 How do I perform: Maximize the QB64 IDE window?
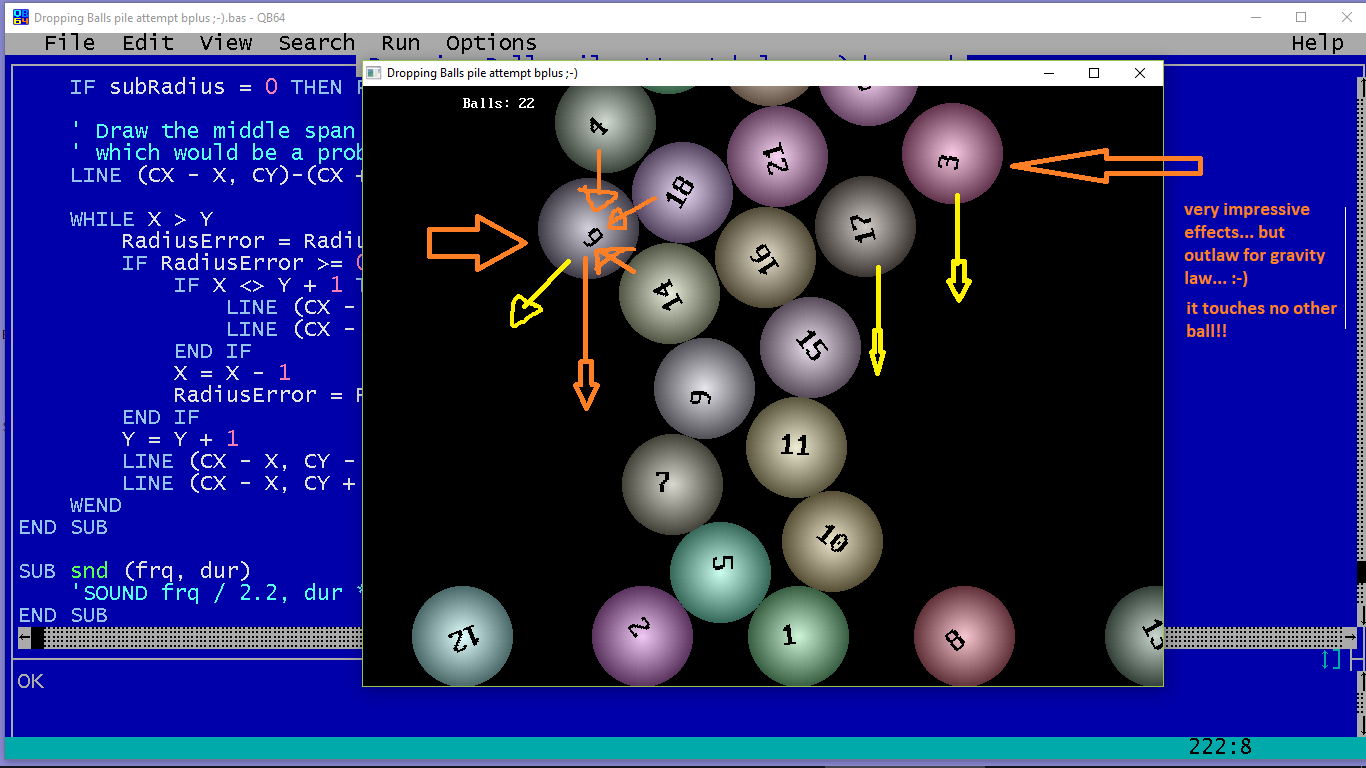1301,17
